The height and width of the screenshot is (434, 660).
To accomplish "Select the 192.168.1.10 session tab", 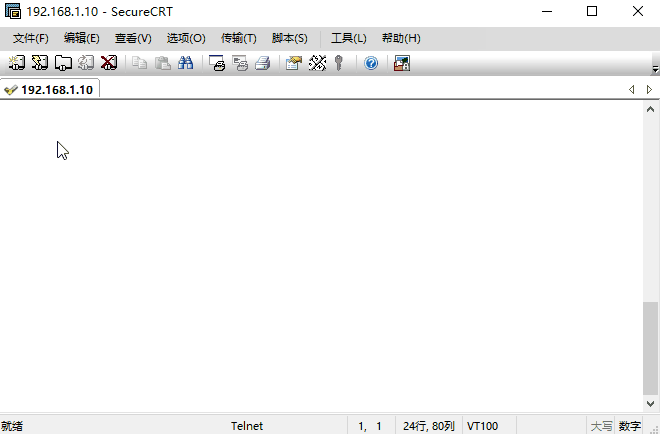I will [x=50, y=89].
